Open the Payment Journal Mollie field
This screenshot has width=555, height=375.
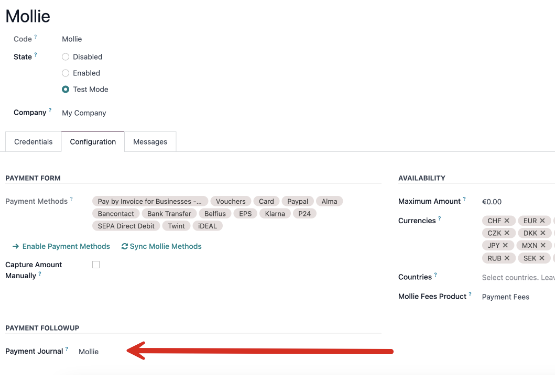tap(88, 352)
